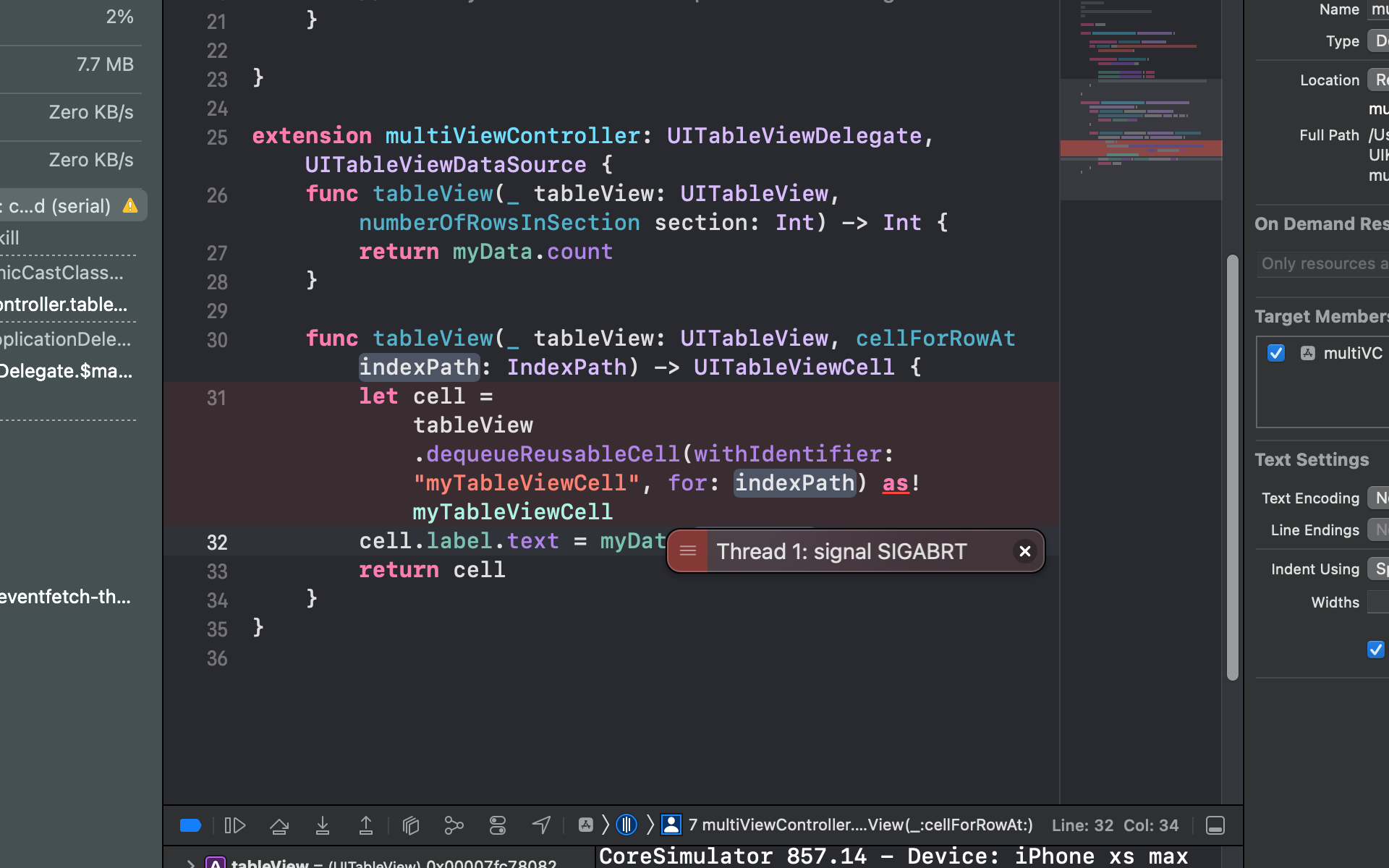Uncheck the multiVC target membership checkbox

pos(1276,353)
